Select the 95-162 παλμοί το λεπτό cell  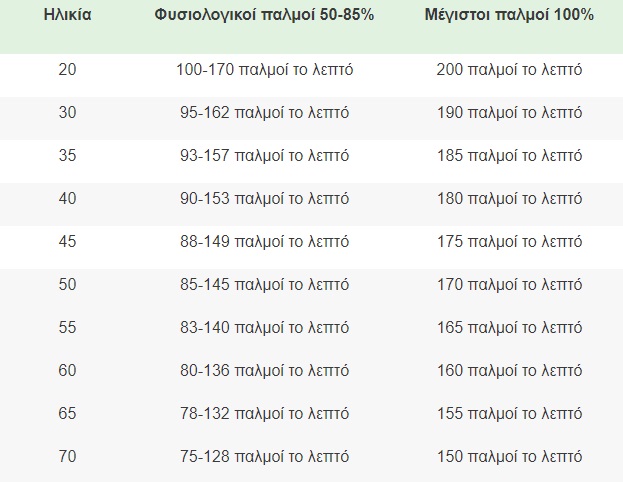tap(262, 113)
